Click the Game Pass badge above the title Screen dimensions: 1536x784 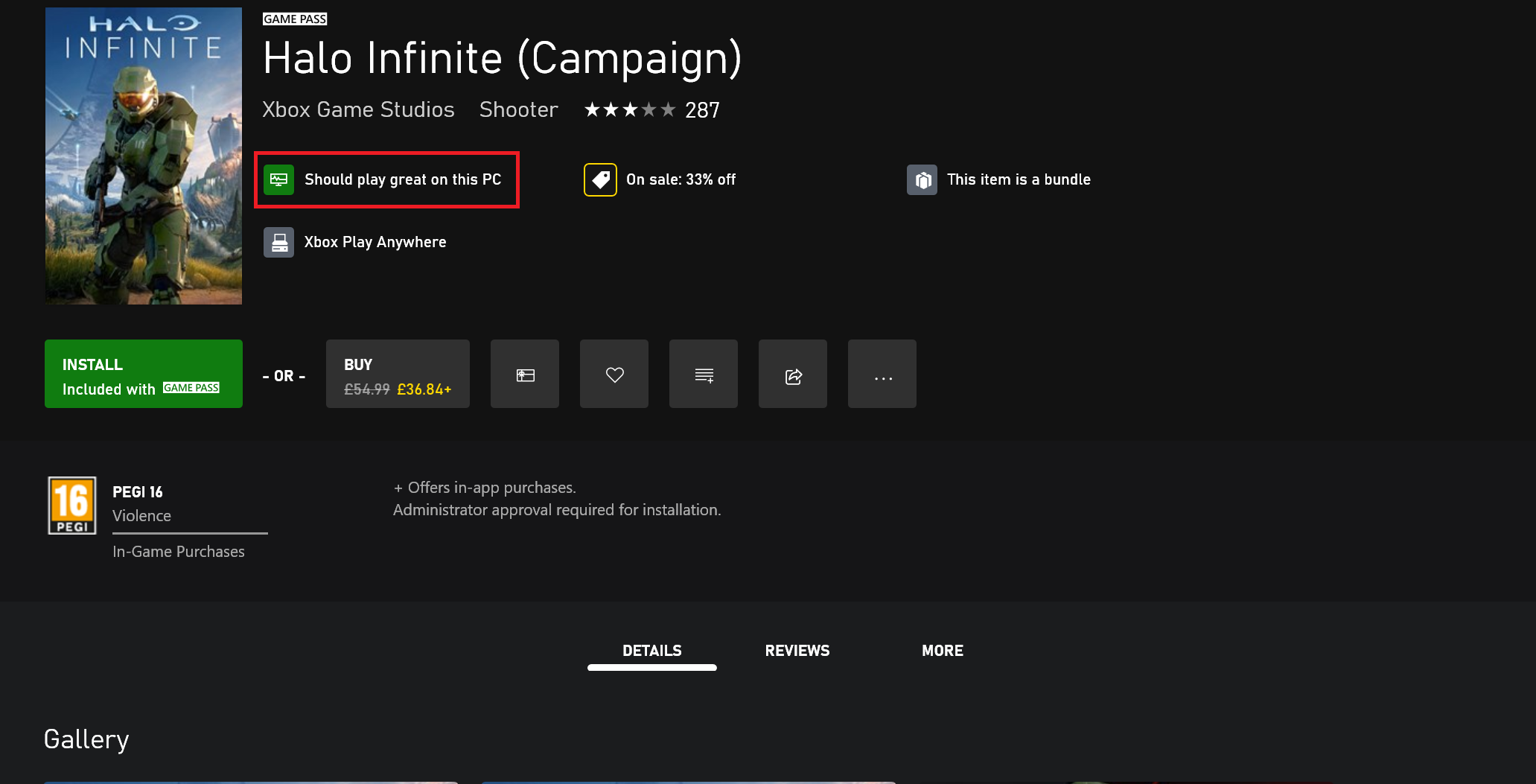coord(295,19)
